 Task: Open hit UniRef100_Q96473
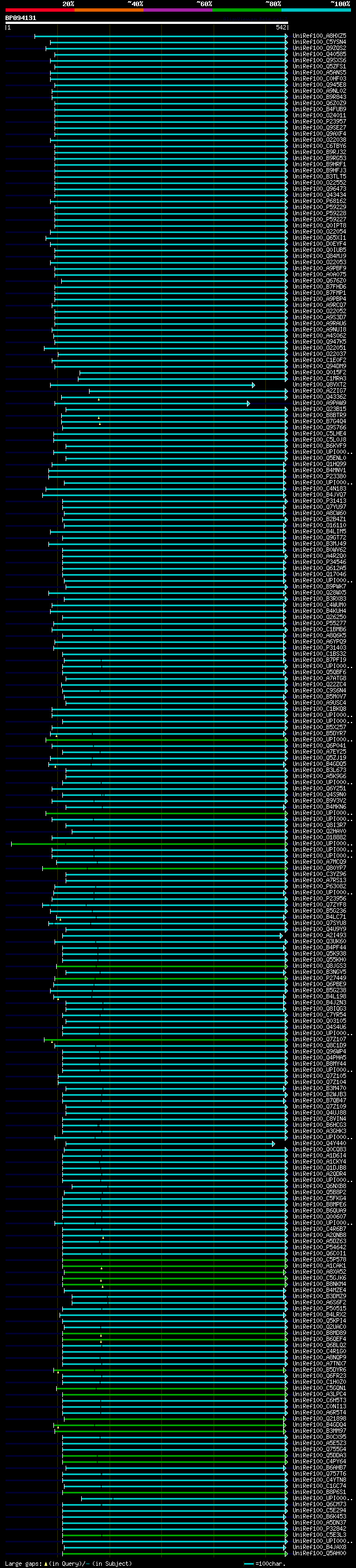tap(319, 189)
